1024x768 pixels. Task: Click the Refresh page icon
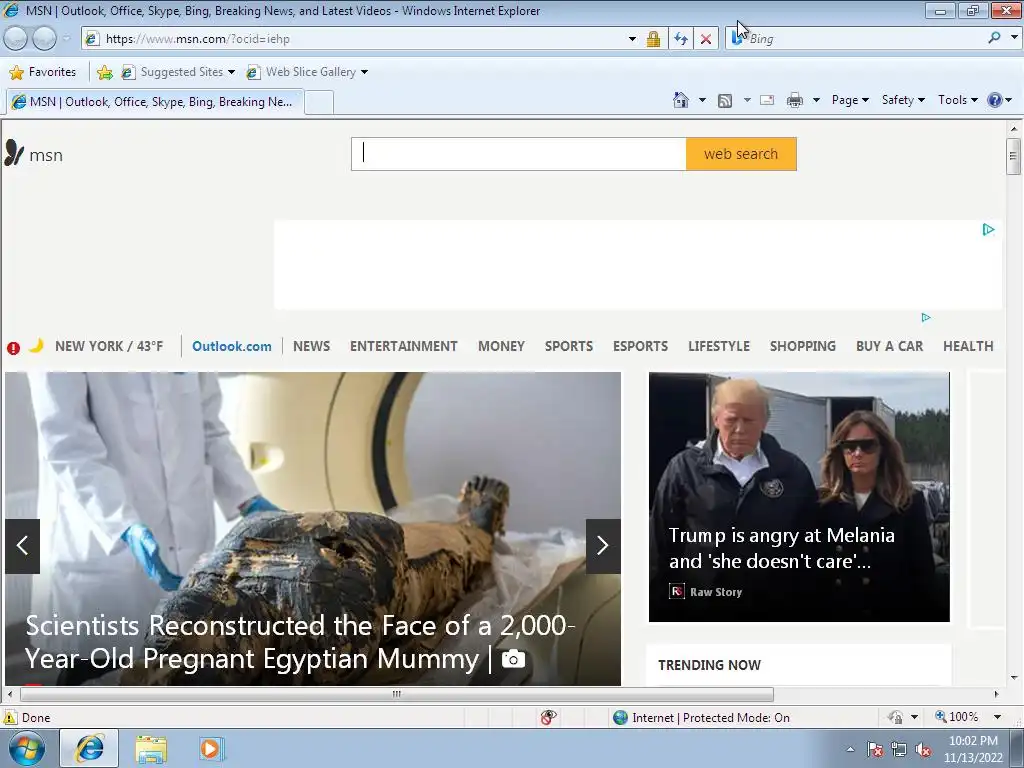[x=681, y=39]
